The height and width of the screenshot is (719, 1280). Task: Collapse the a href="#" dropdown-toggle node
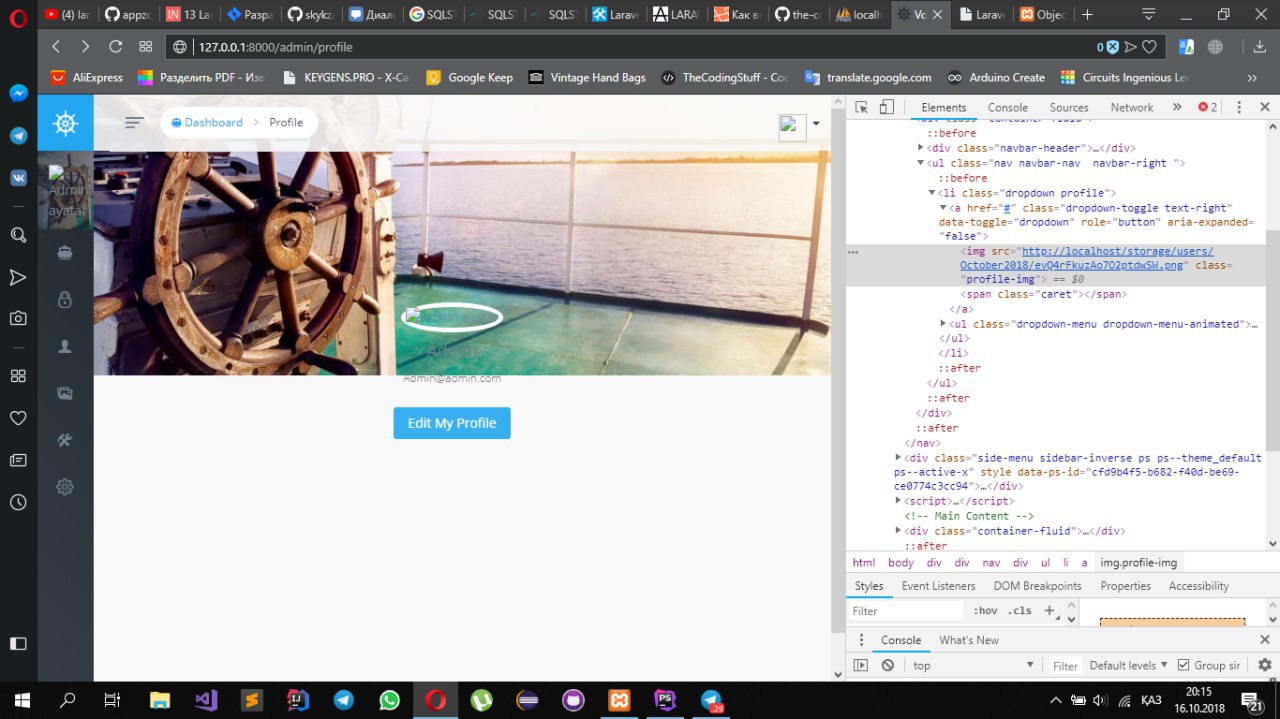(943, 207)
